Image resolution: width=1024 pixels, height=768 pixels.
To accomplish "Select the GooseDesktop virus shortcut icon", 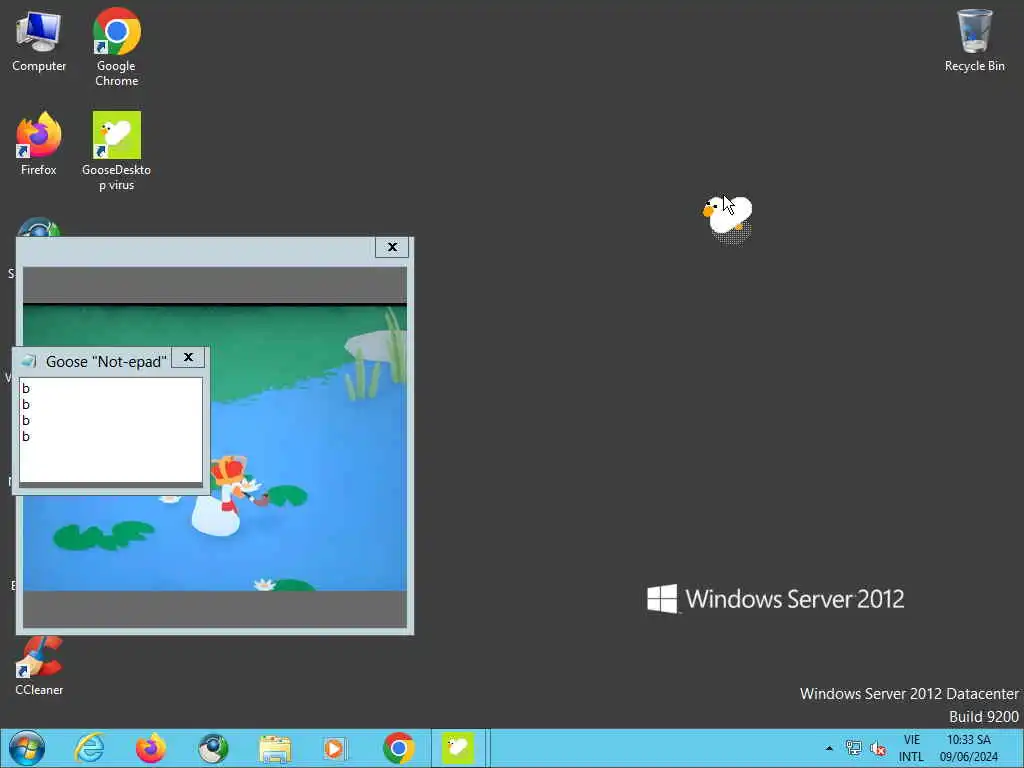I will pos(116,151).
